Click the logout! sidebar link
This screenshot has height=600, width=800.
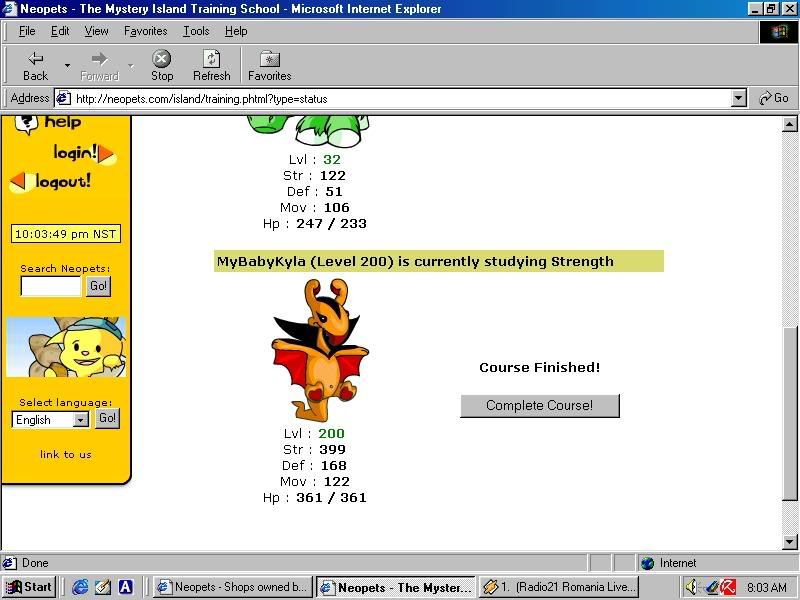click(51, 181)
